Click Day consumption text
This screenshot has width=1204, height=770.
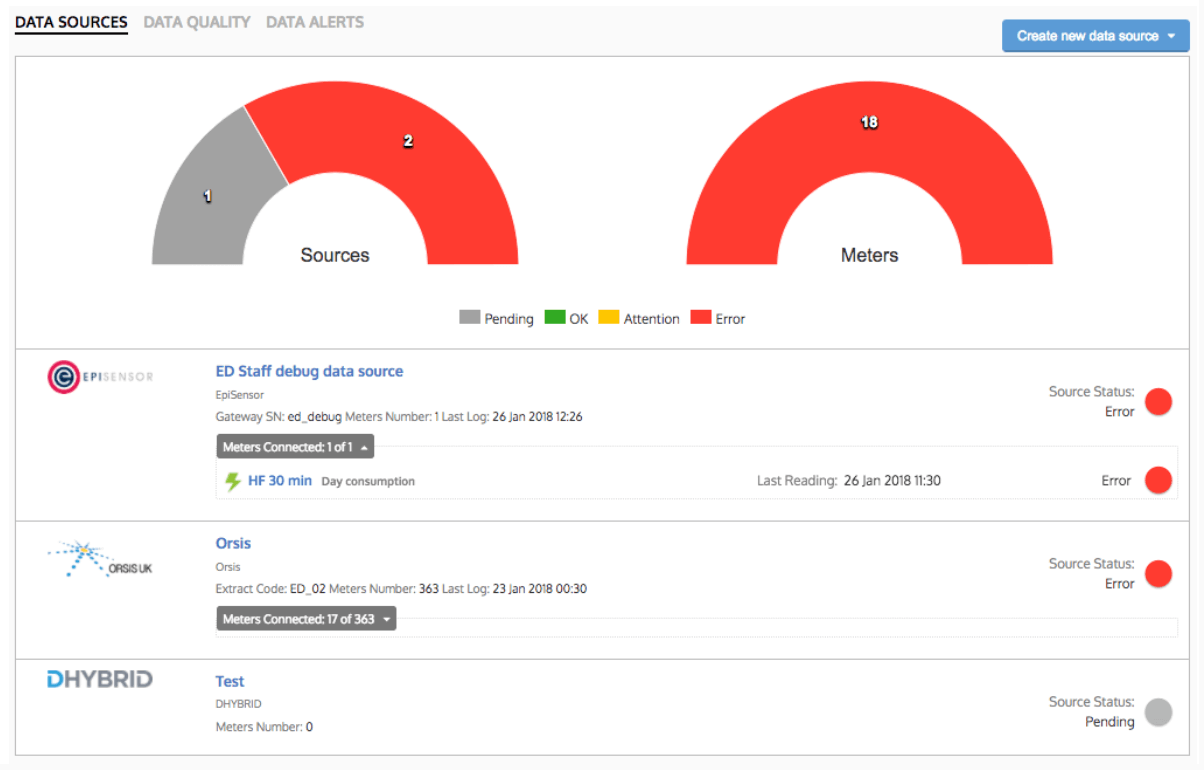[368, 481]
